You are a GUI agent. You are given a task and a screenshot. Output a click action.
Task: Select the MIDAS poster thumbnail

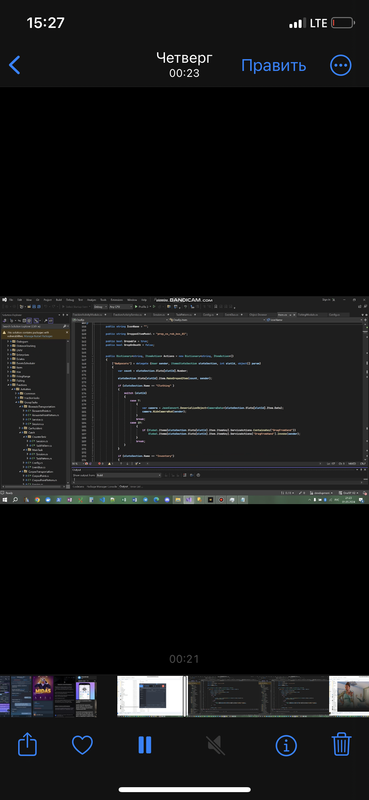[x=43, y=696]
